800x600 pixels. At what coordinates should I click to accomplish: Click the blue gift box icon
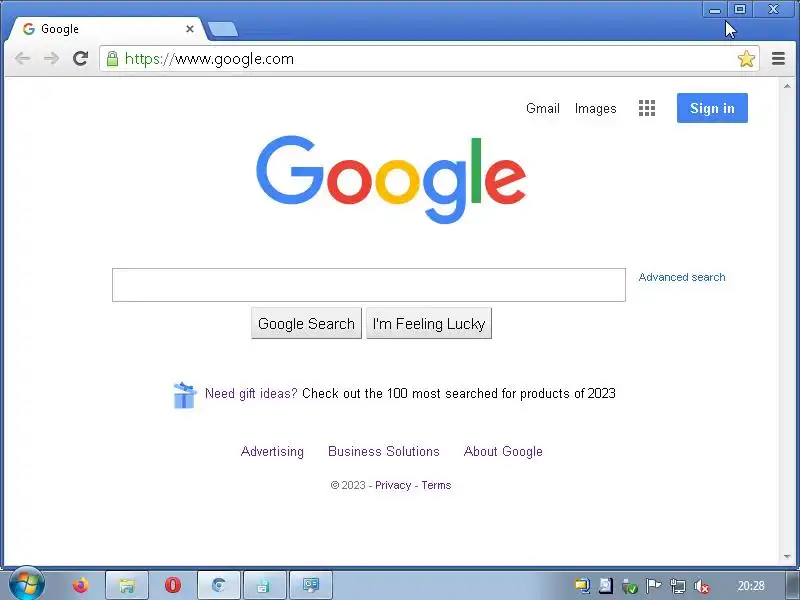point(184,395)
